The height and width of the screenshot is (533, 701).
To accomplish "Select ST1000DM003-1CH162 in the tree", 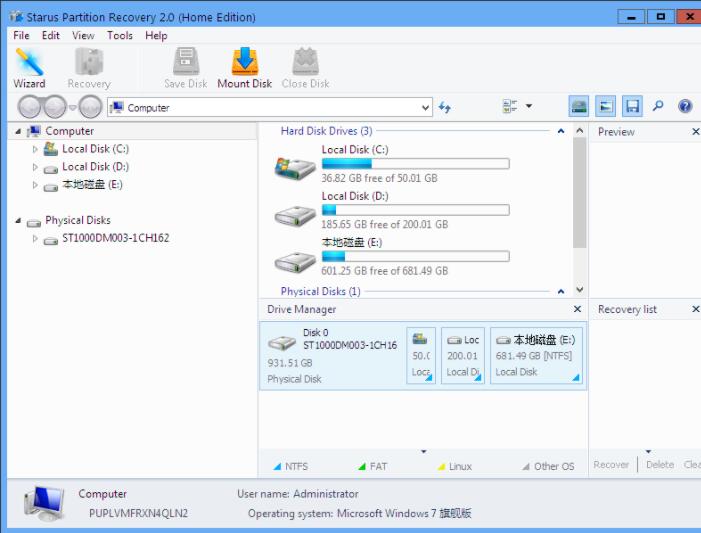I will click(x=115, y=238).
